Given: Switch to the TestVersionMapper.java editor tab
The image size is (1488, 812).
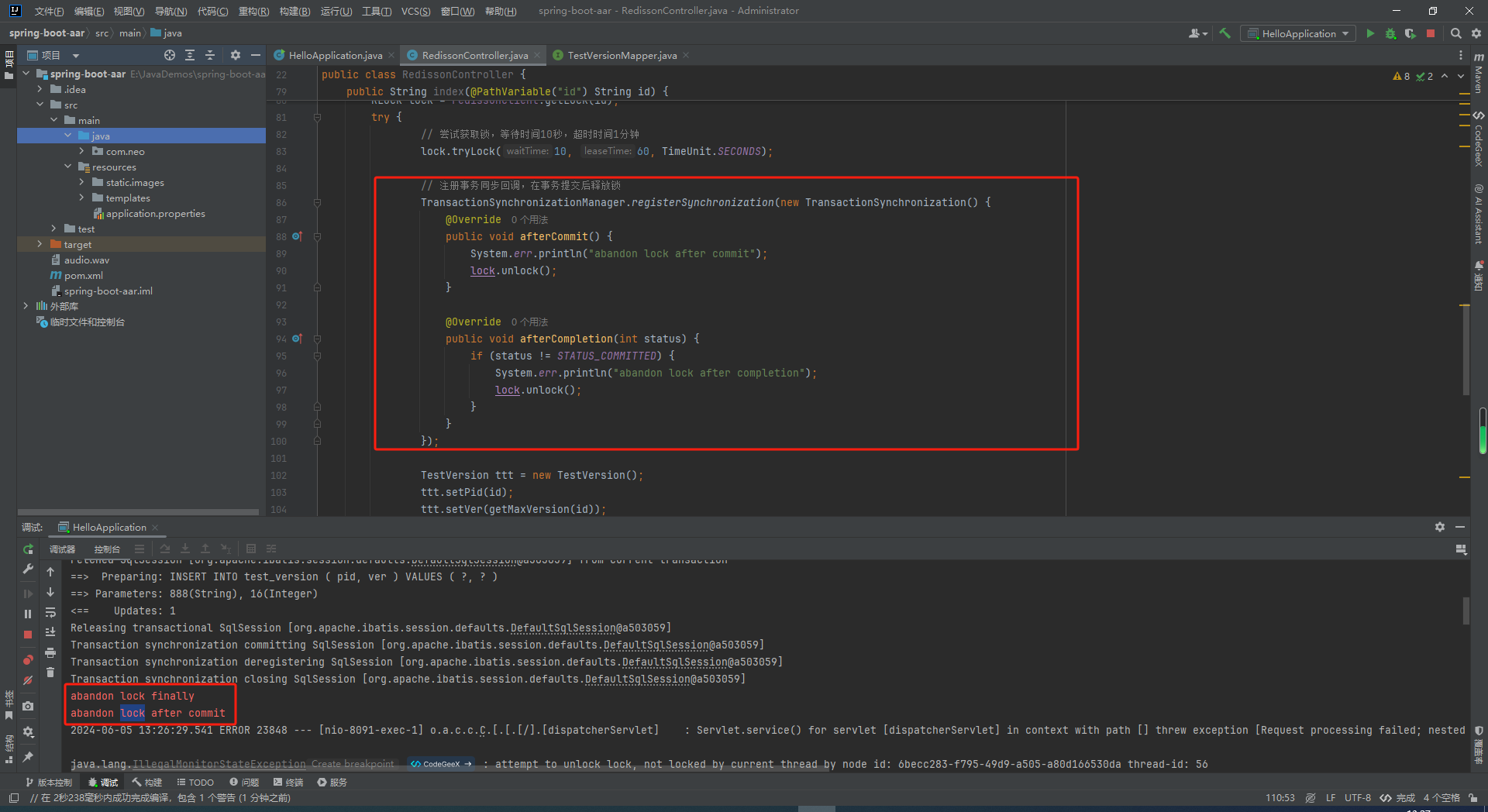Looking at the screenshot, I should pyautogui.click(x=622, y=55).
